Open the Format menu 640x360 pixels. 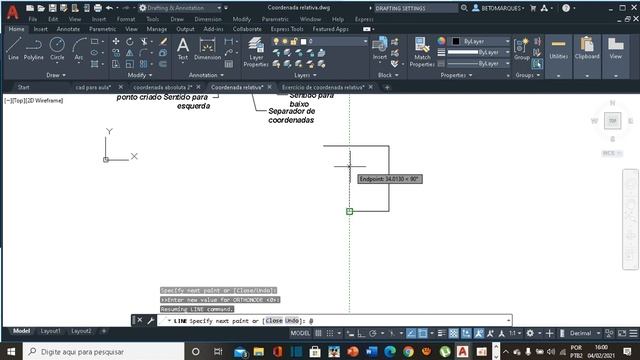[126, 19]
